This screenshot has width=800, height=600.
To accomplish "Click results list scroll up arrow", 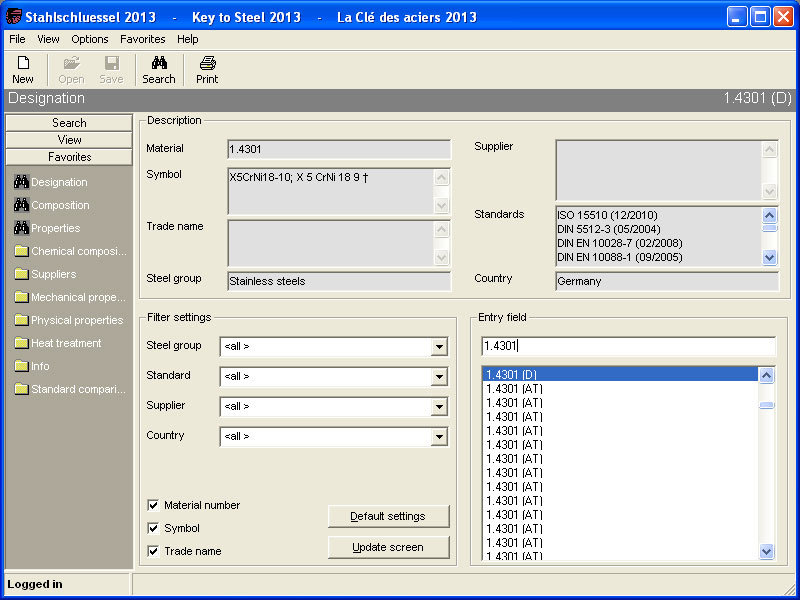I will [x=767, y=376].
